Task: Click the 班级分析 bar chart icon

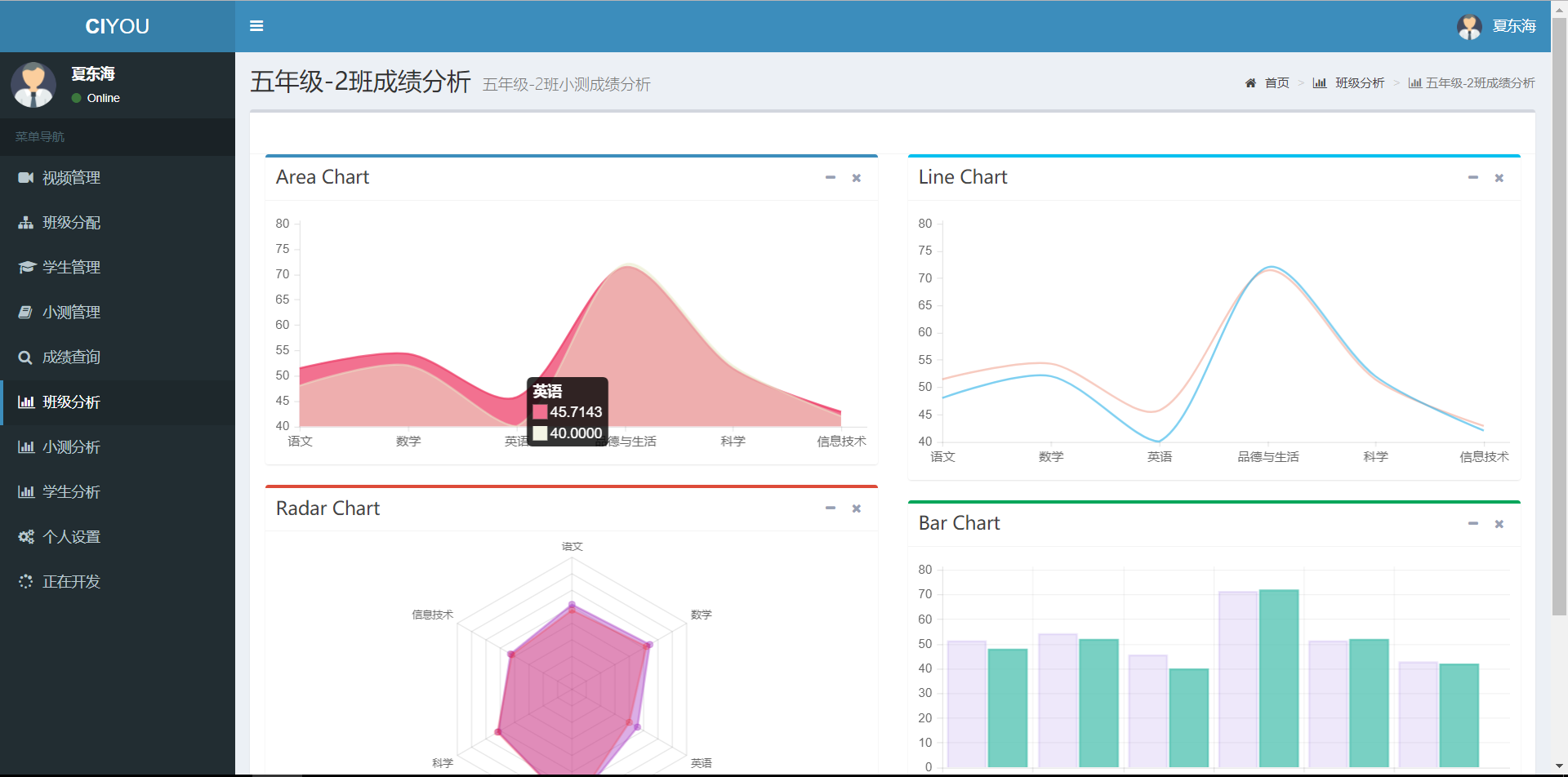Action: [x=26, y=402]
